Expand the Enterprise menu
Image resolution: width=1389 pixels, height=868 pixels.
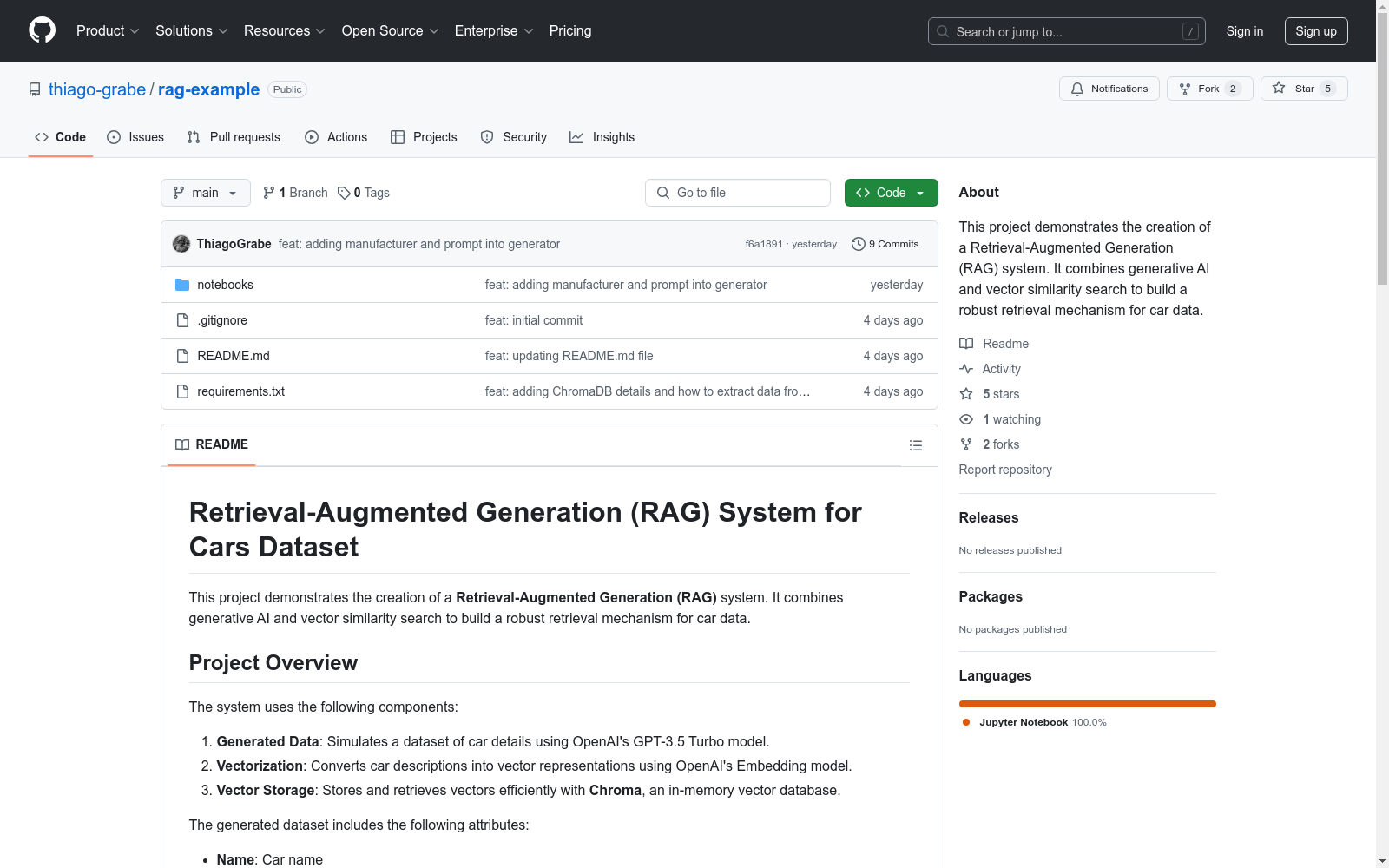(x=494, y=31)
